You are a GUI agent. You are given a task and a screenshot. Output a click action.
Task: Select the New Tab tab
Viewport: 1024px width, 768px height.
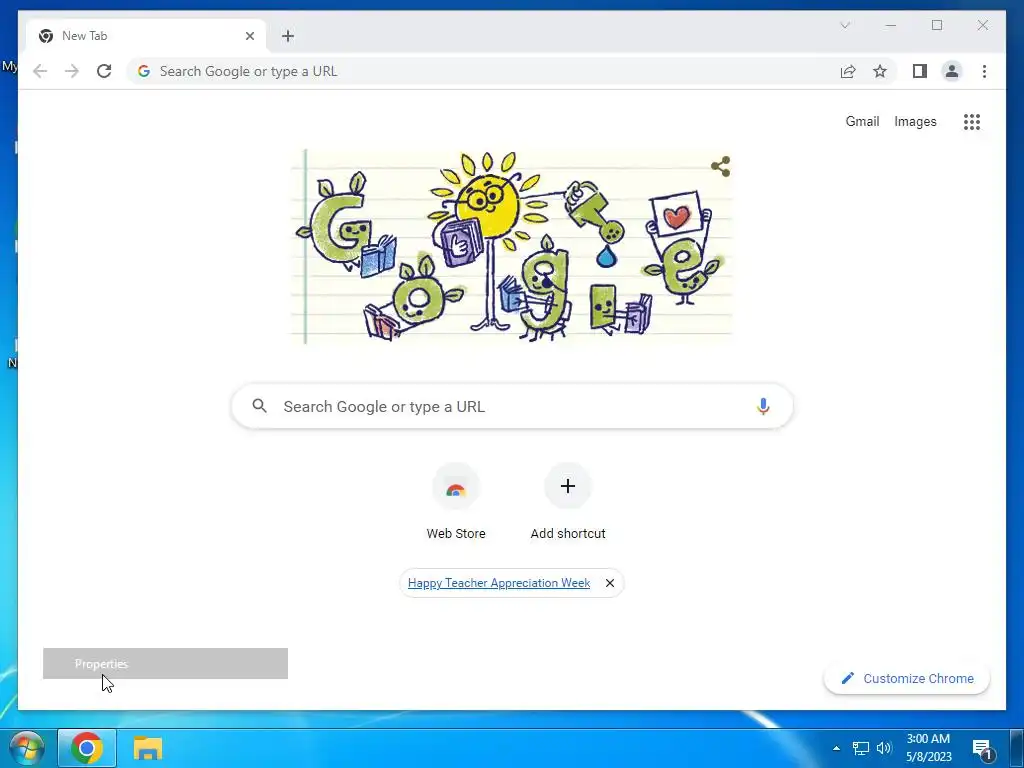click(x=146, y=36)
